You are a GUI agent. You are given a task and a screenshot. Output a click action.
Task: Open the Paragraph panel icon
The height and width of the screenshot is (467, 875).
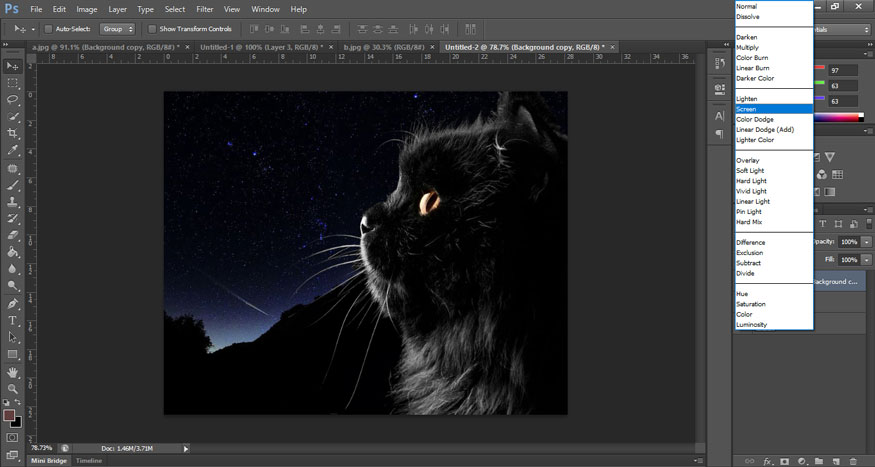coord(720,134)
